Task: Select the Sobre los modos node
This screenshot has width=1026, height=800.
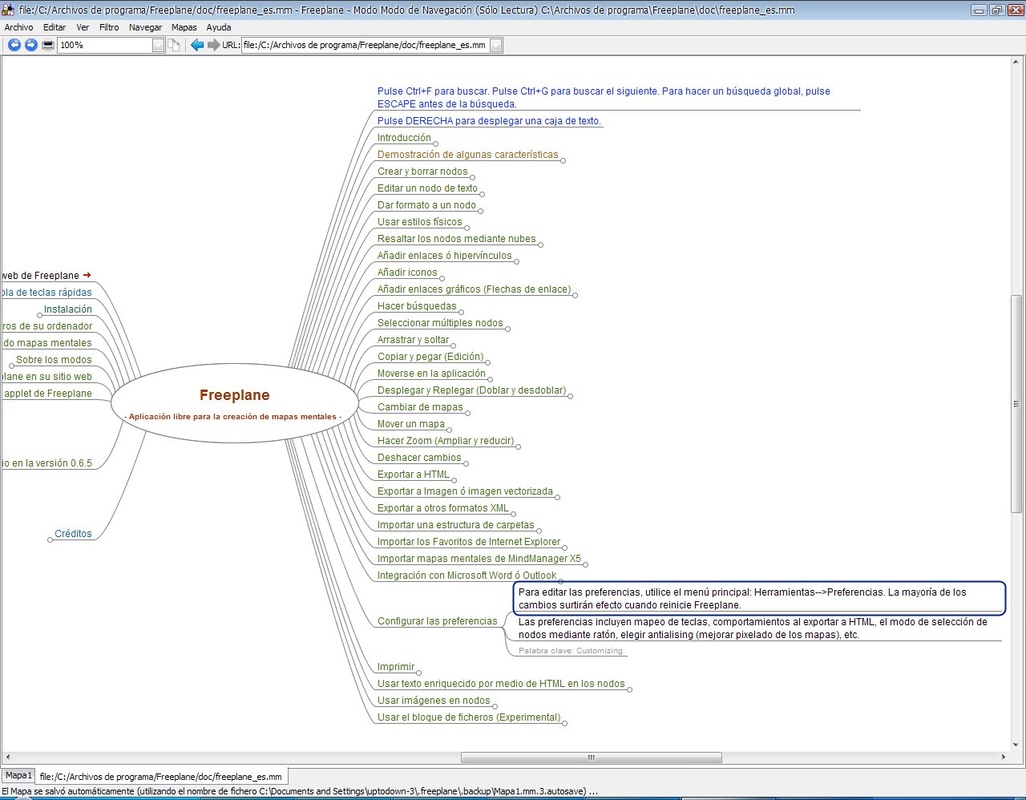Action: [54, 360]
